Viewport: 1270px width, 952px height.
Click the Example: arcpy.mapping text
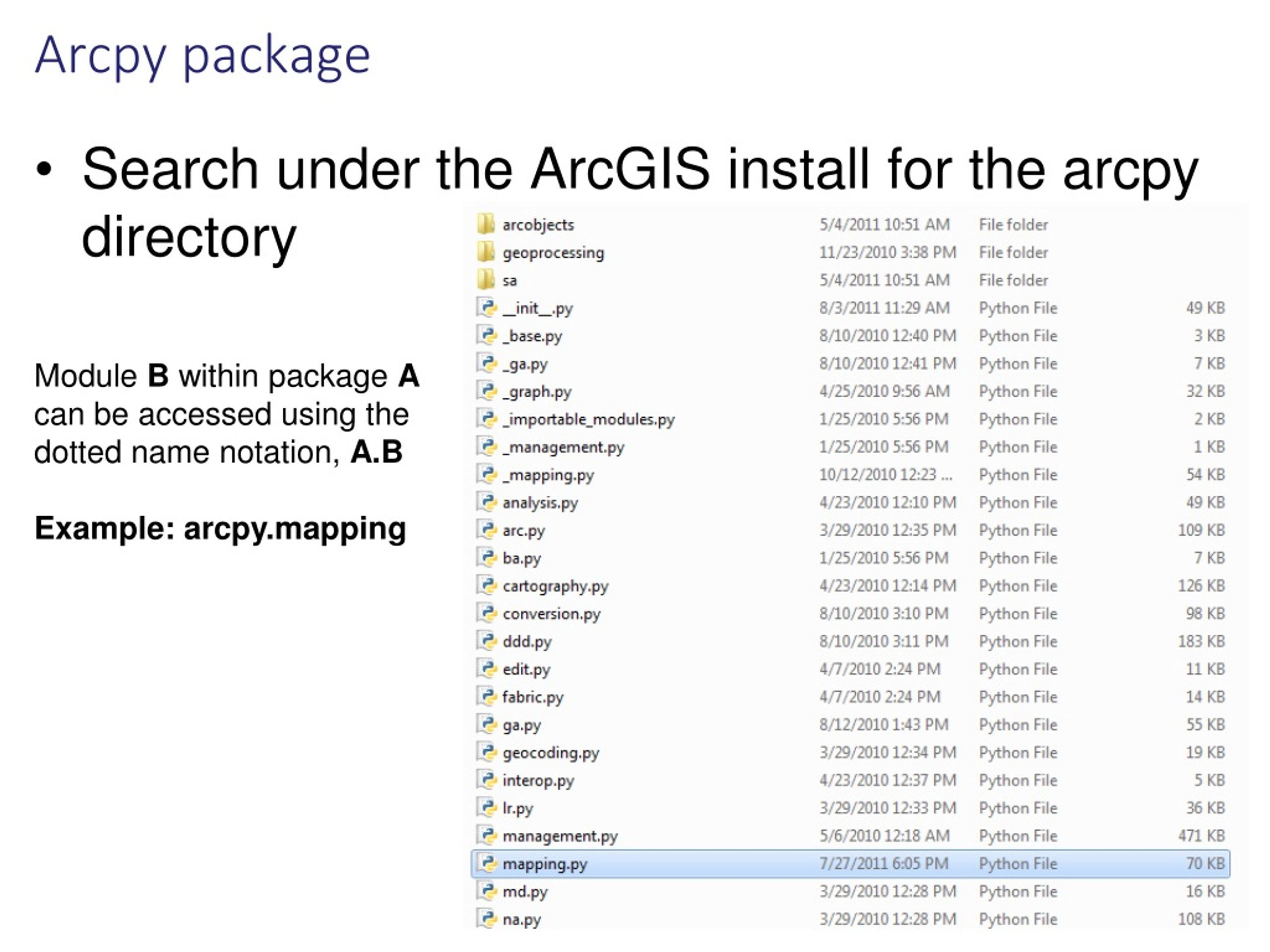click(220, 529)
